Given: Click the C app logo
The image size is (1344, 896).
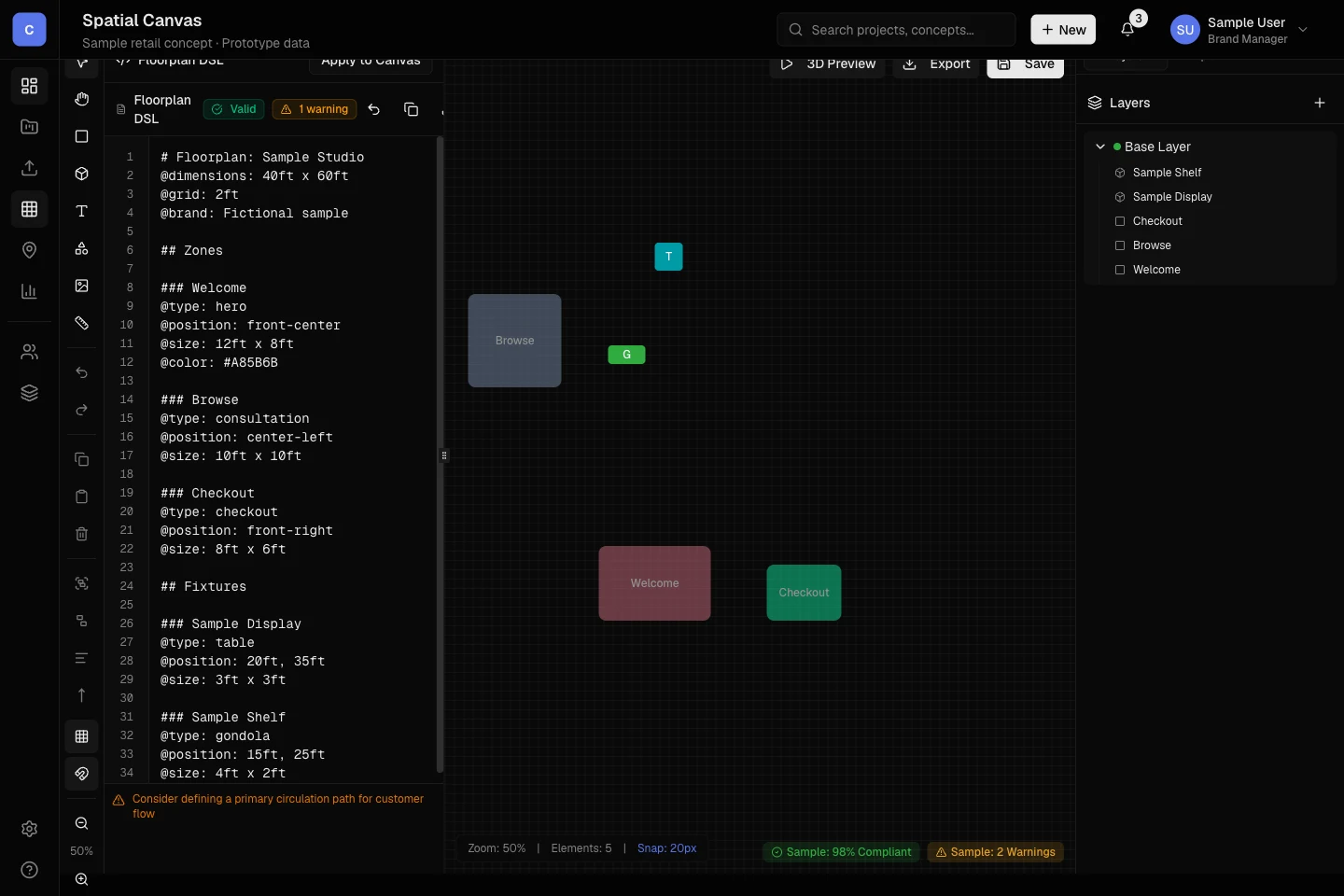Looking at the screenshot, I should (x=29, y=30).
